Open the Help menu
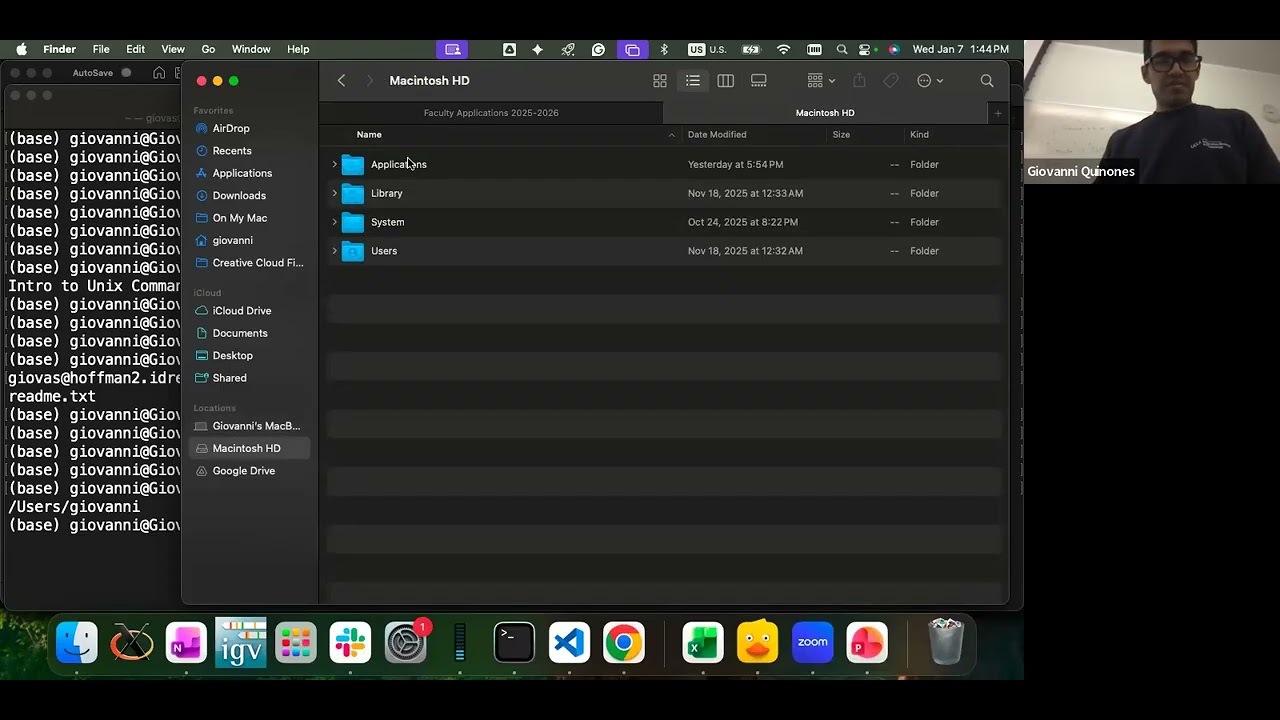 tap(298, 49)
